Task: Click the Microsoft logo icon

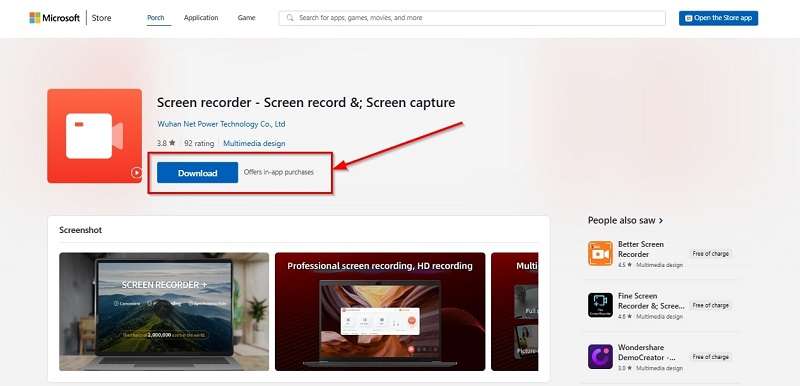Action: coord(35,18)
